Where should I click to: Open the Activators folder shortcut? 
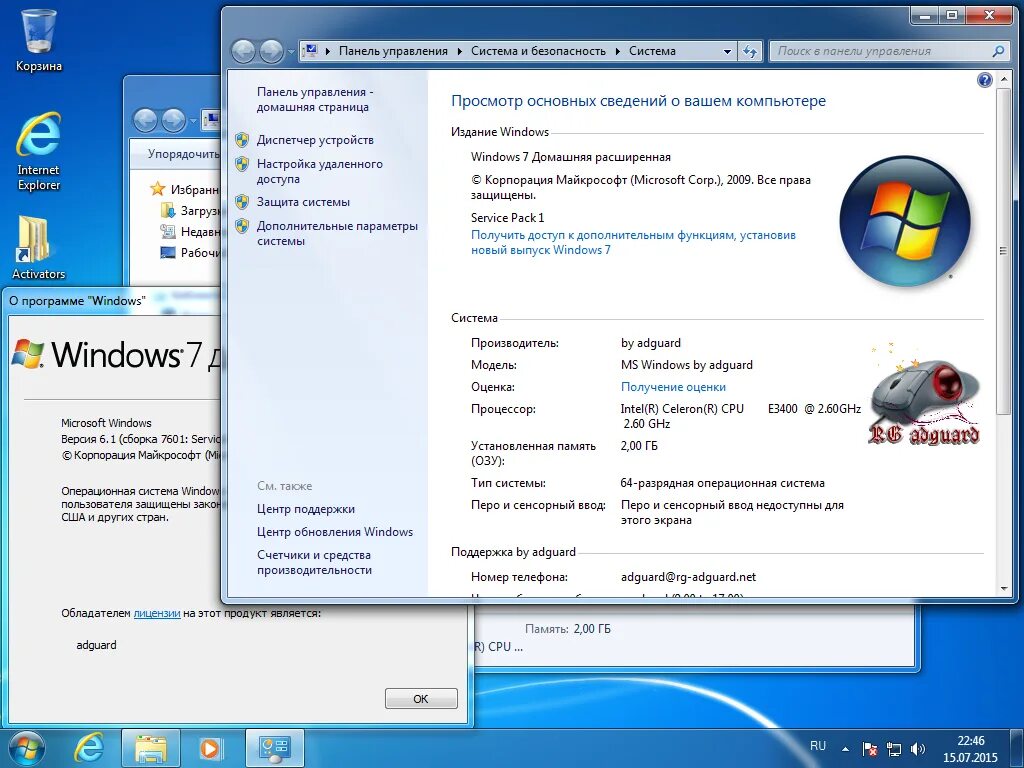(39, 248)
